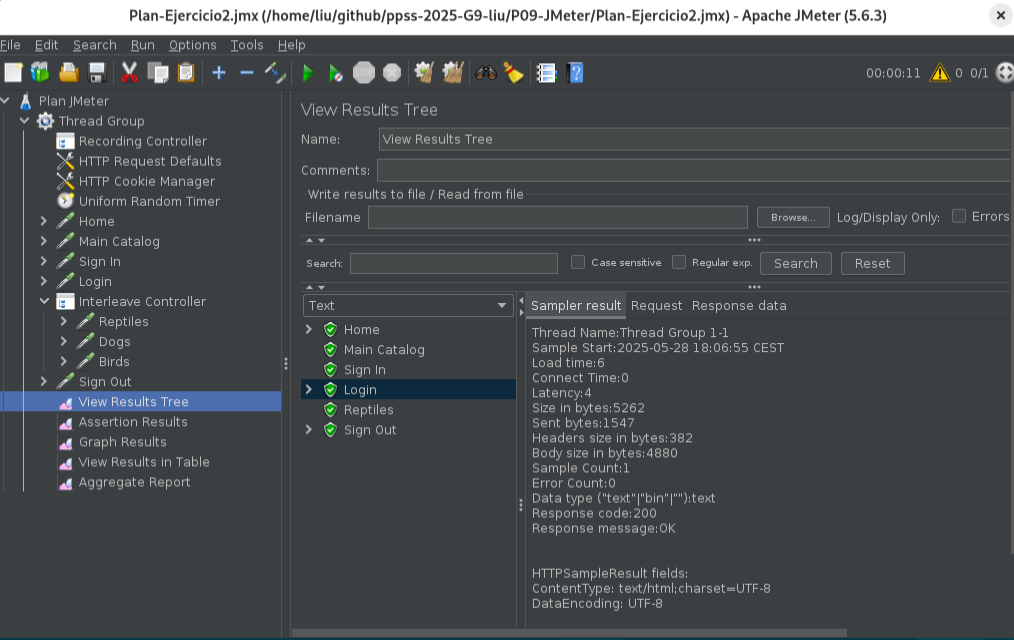Viewport: 1014px width, 640px height.
Task: Toggle the Case sensitive checkbox
Action: pos(578,262)
